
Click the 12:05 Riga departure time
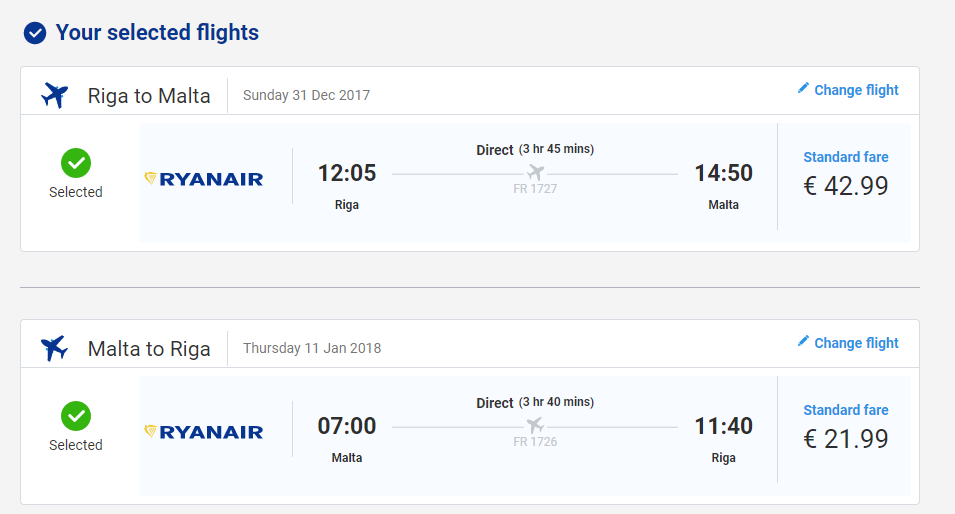(347, 173)
